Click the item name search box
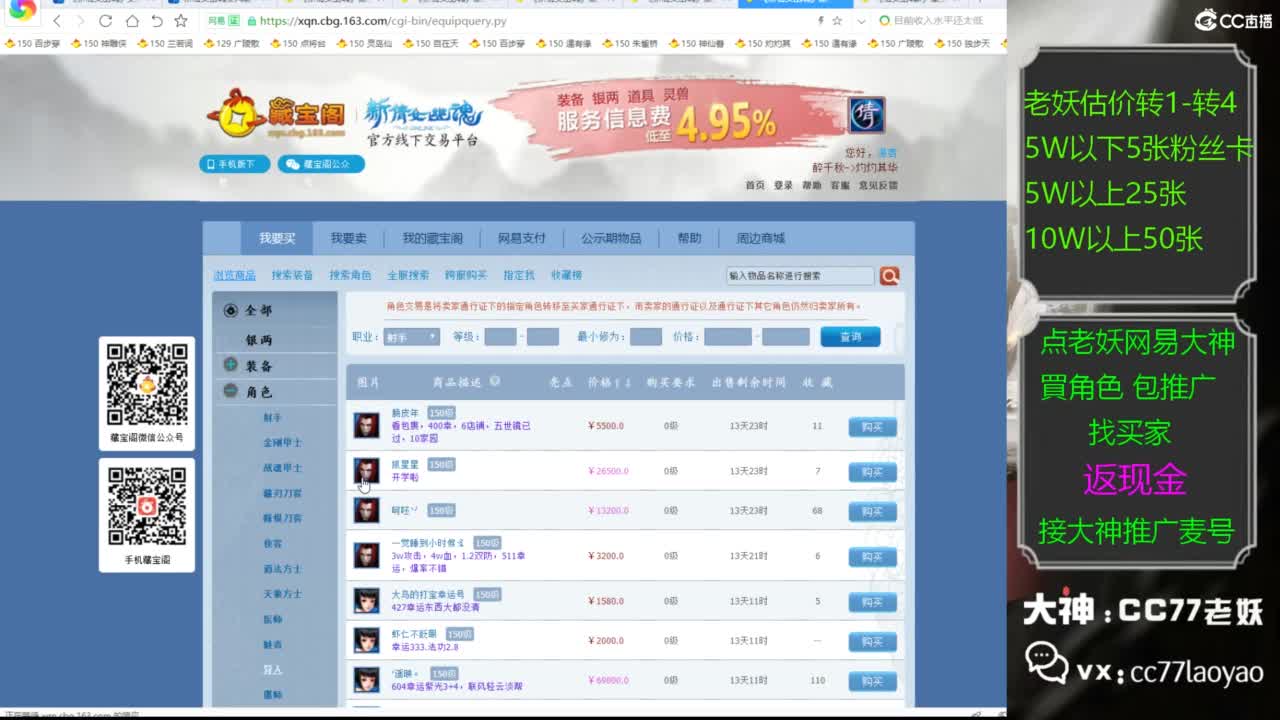Viewport: 1280px width, 720px height. click(800, 275)
